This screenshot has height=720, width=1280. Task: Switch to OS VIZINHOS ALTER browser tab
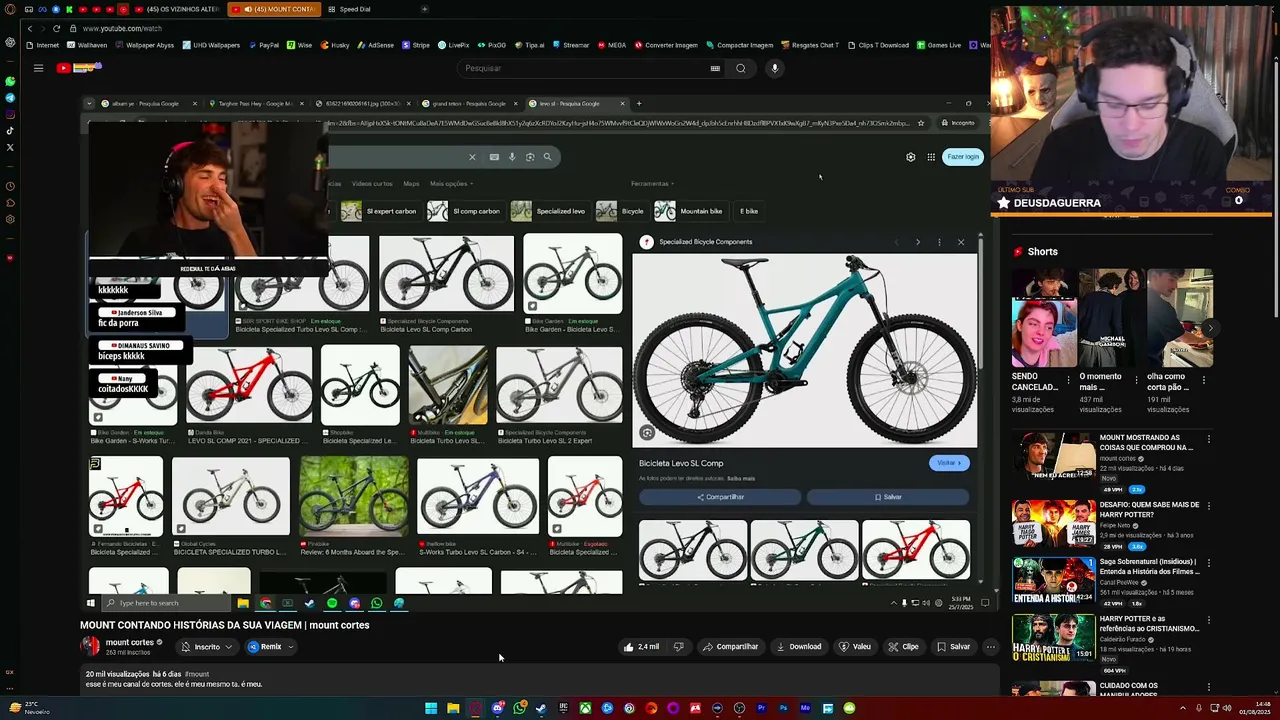coord(176,9)
